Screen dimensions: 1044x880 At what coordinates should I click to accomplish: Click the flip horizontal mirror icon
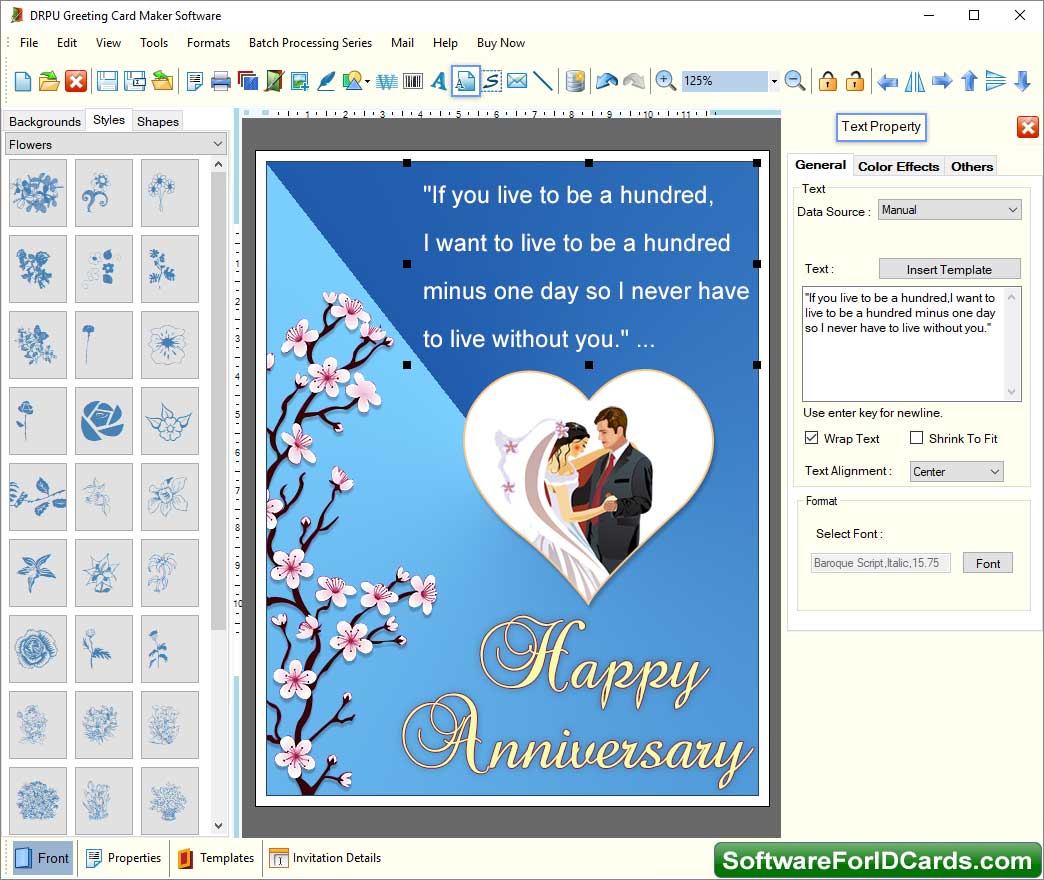click(915, 81)
